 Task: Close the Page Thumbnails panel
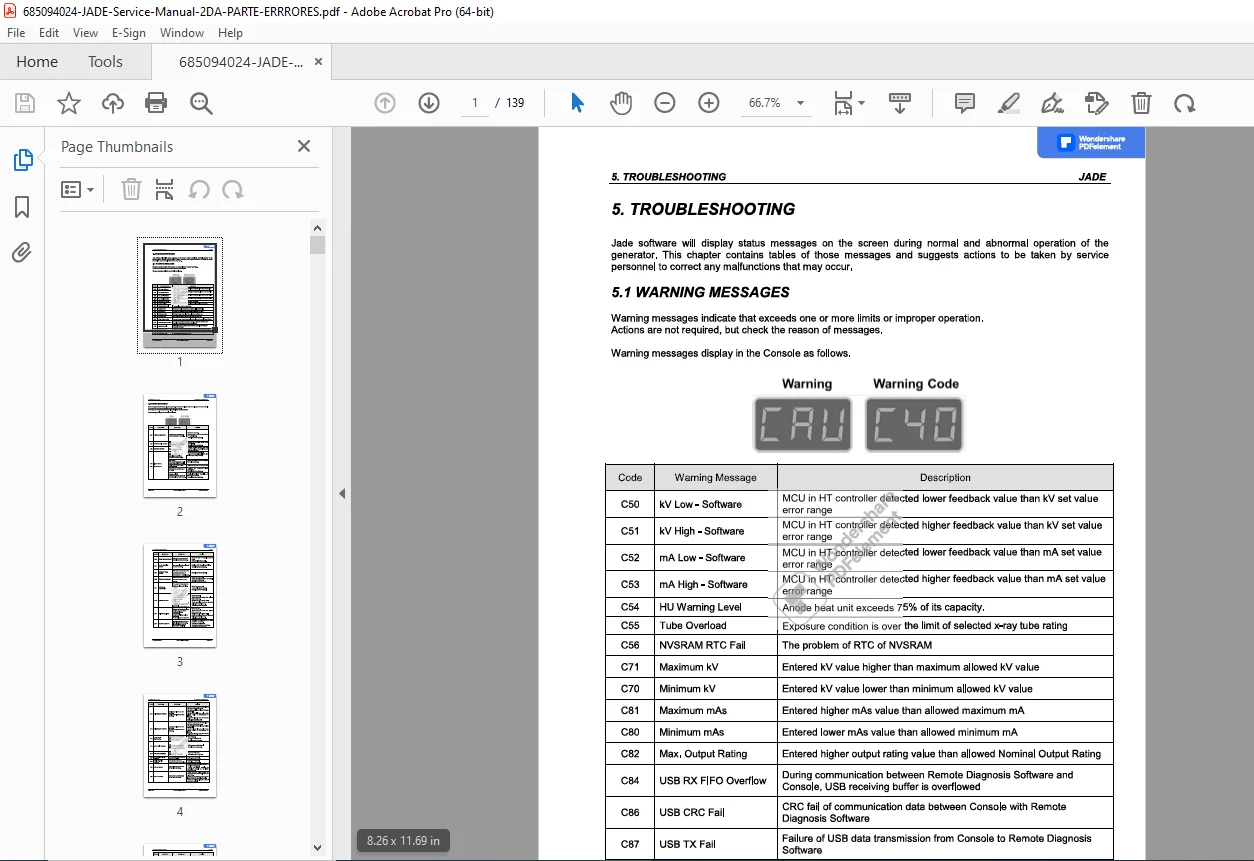tap(304, 146)
